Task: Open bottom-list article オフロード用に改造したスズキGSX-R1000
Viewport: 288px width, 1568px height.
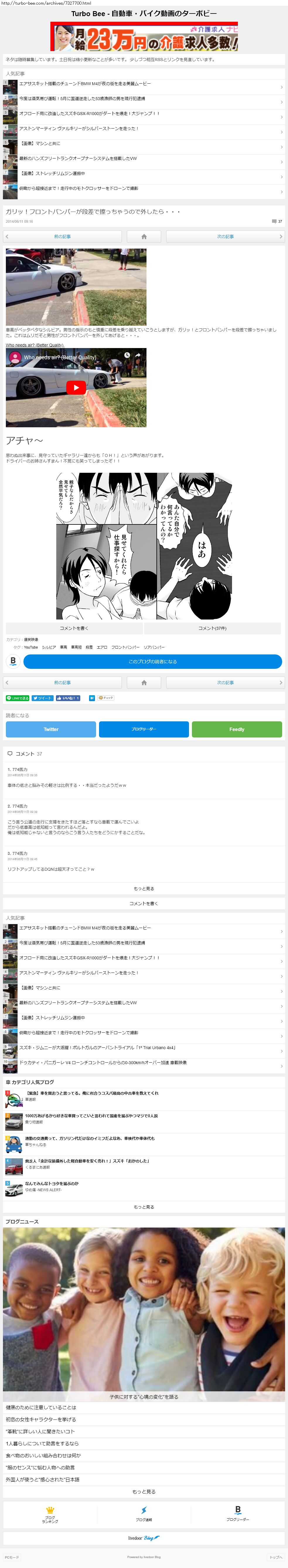Action: coord(144,961)
